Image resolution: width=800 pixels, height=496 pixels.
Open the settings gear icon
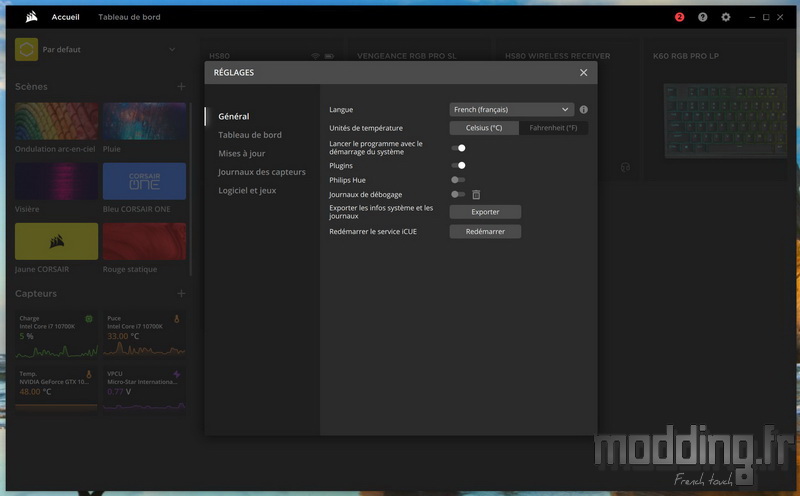tap(726, 17)
